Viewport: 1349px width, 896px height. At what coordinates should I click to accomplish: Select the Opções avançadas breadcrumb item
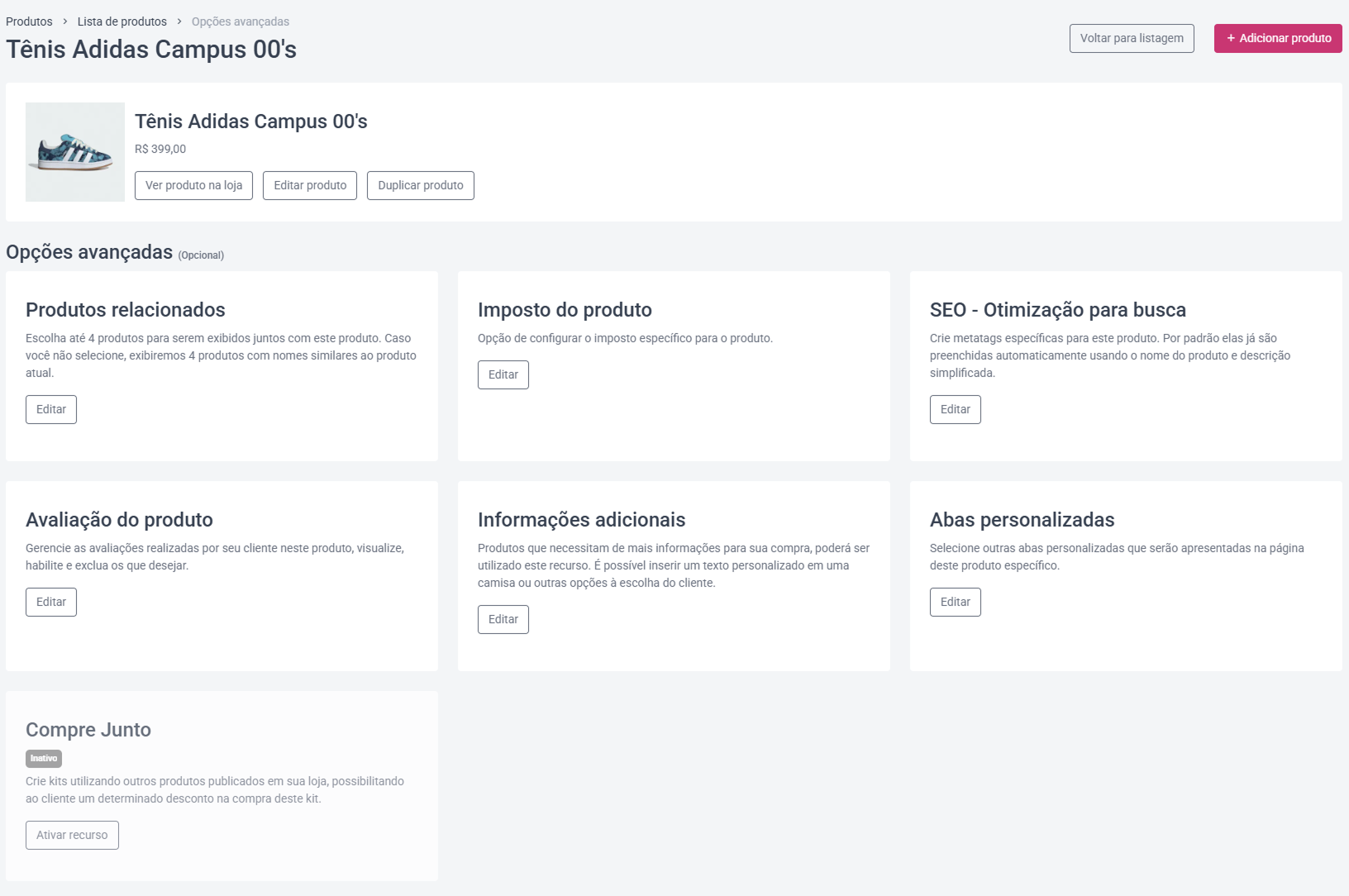pyautogui.click(x=241, y=21)
